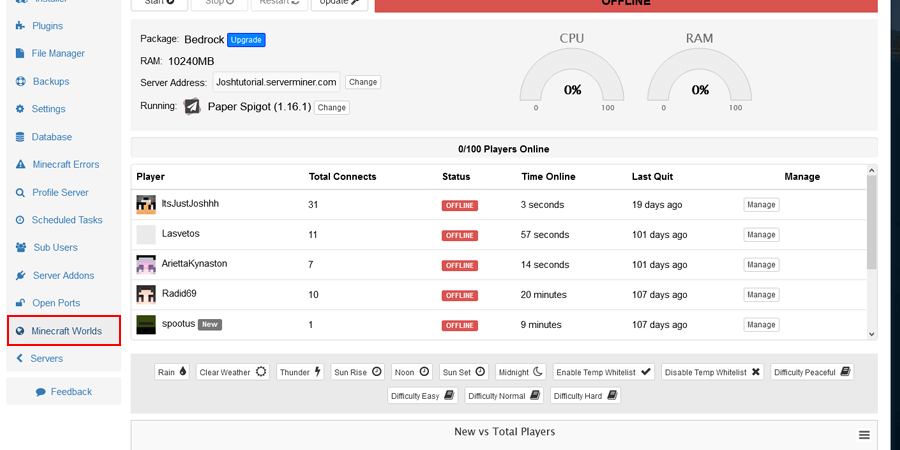Screen dimensions: 900x450
Task: Click the Minecraft Errors warning triangle icon
Action: tap(21, 165)
